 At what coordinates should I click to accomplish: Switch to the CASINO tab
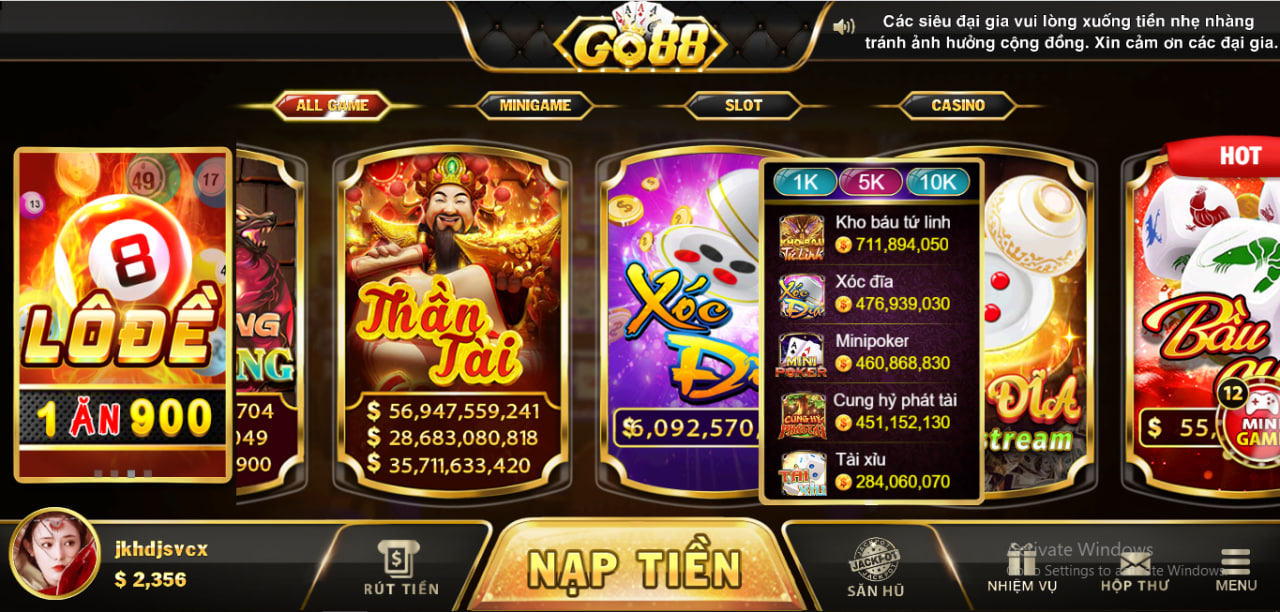[x=958, y=105]
